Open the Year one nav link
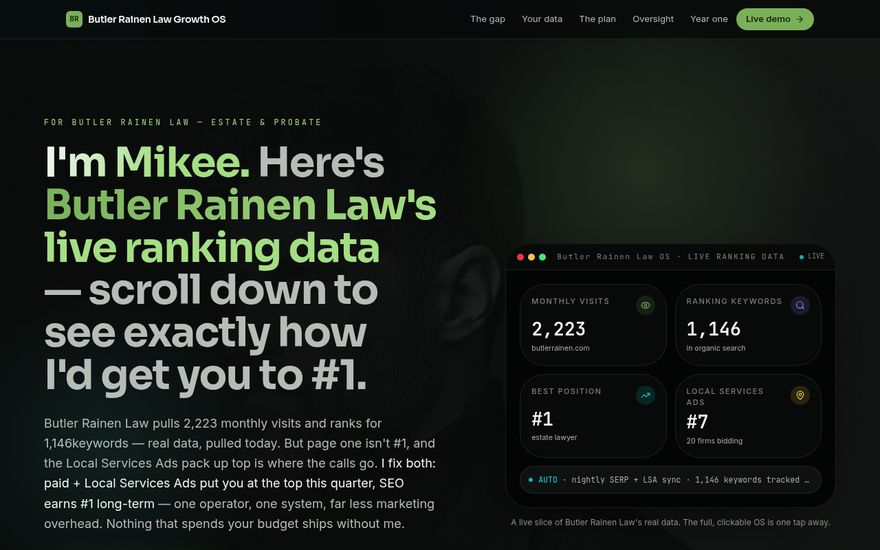Screen dimensions: 880x550 click(708, 19)
